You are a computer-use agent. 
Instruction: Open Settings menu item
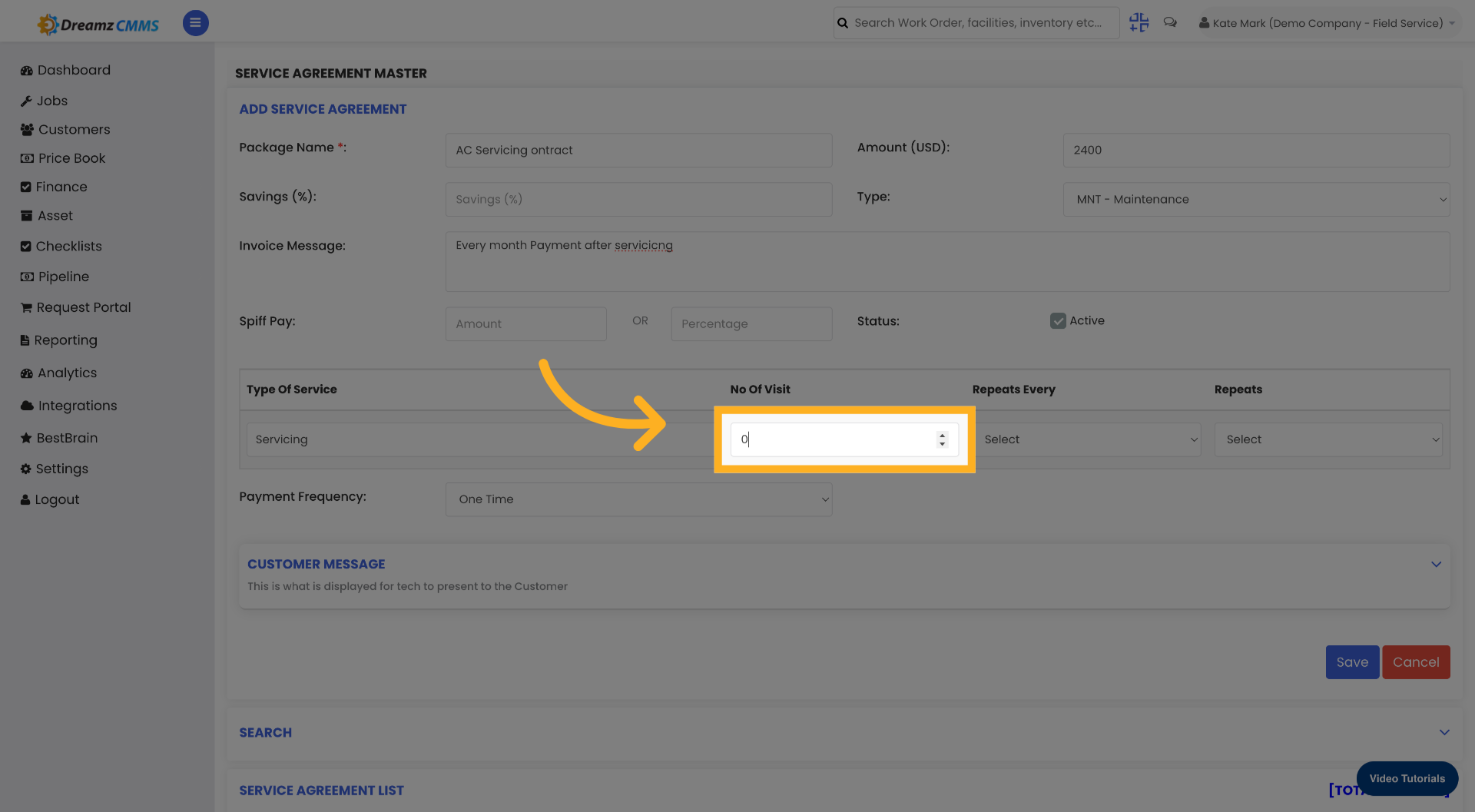point(62,469)
